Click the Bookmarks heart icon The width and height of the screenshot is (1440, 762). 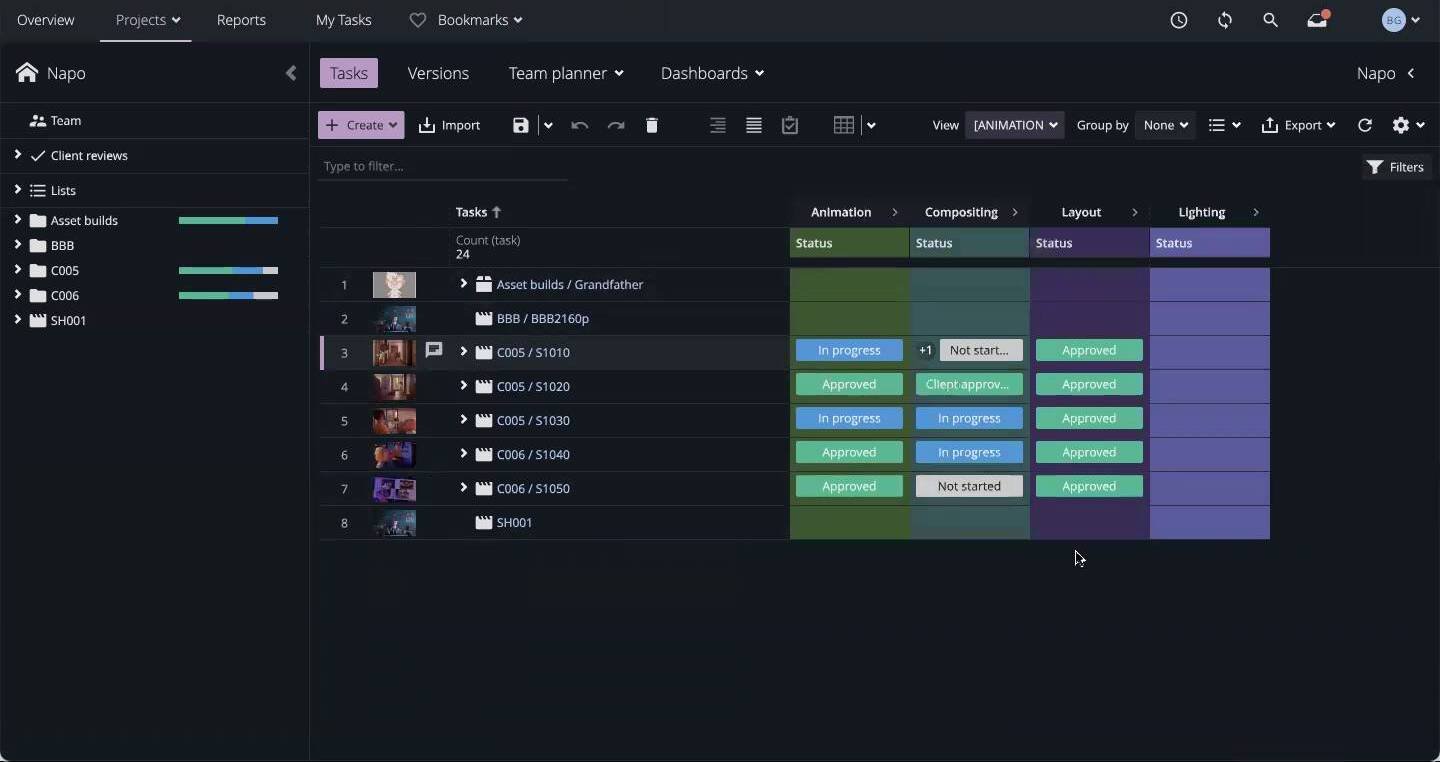tap(418, 20)
